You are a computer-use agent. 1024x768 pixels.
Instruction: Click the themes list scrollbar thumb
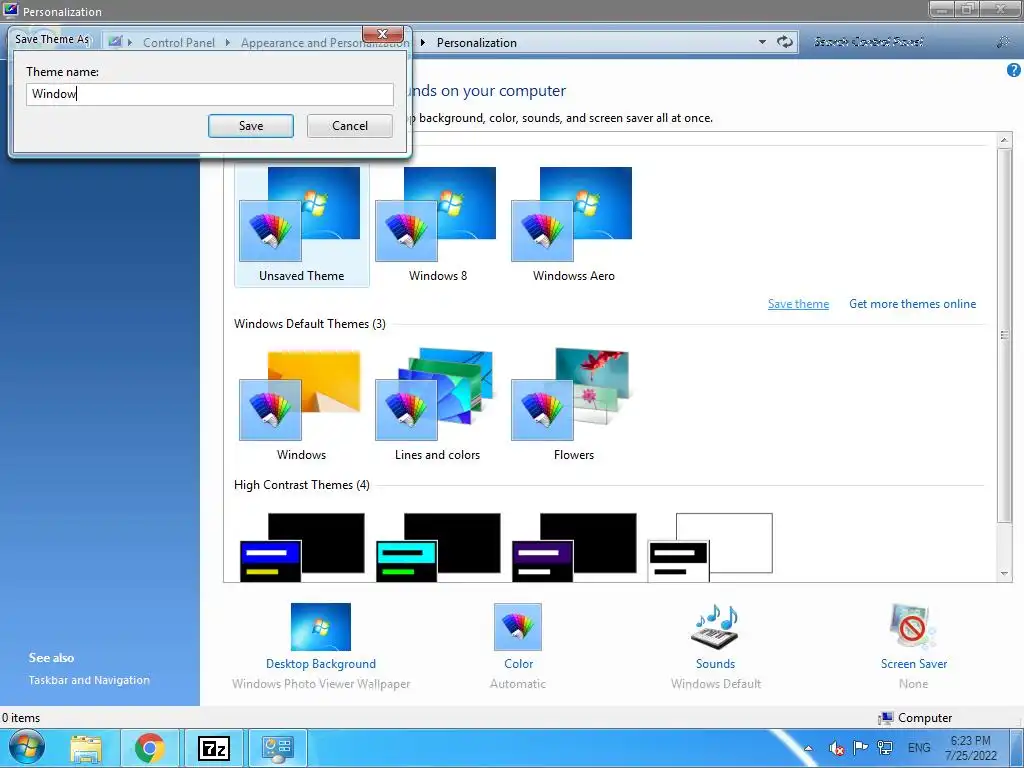point(1004,334)
